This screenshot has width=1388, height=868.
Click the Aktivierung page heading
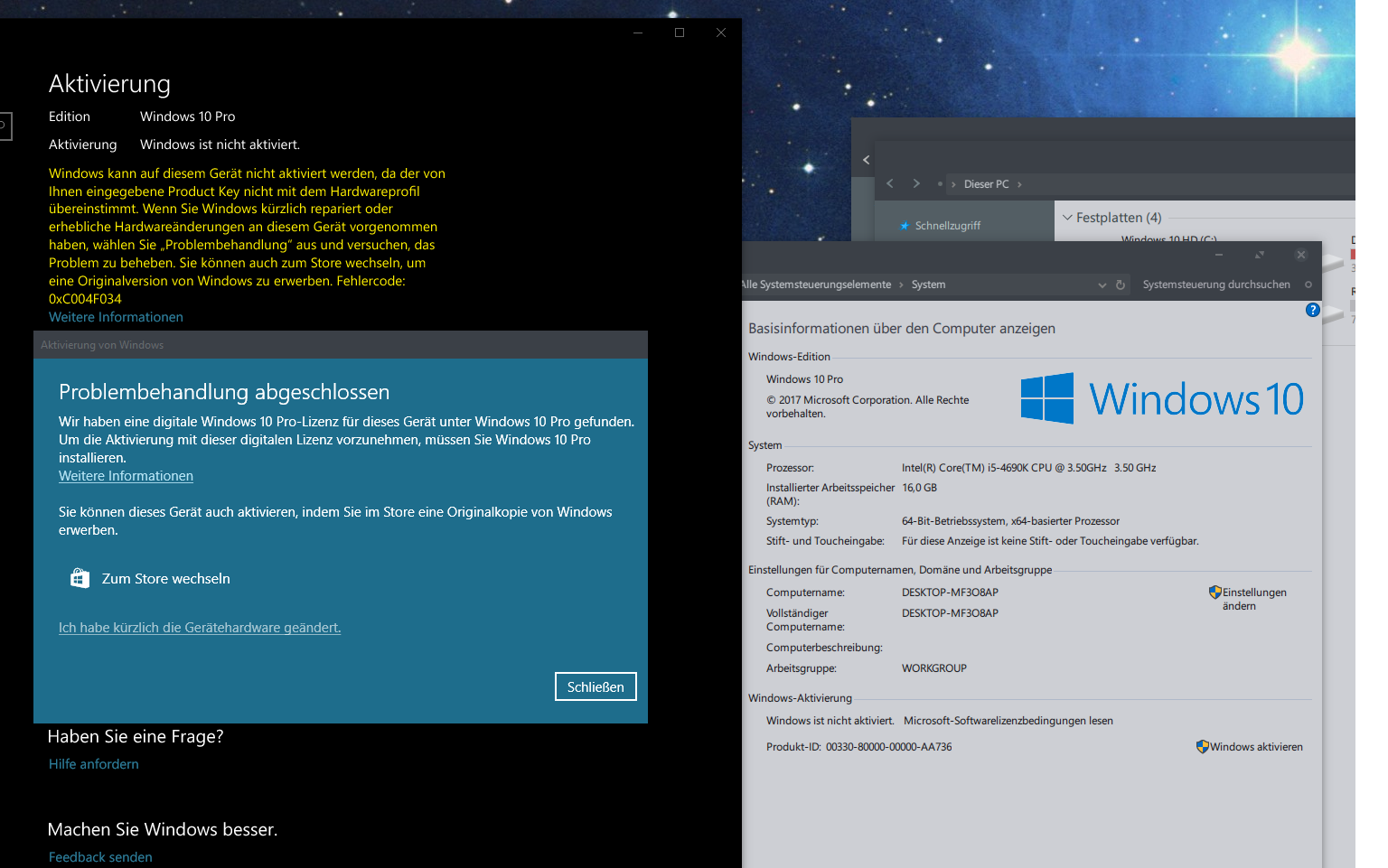click(109, 84)
